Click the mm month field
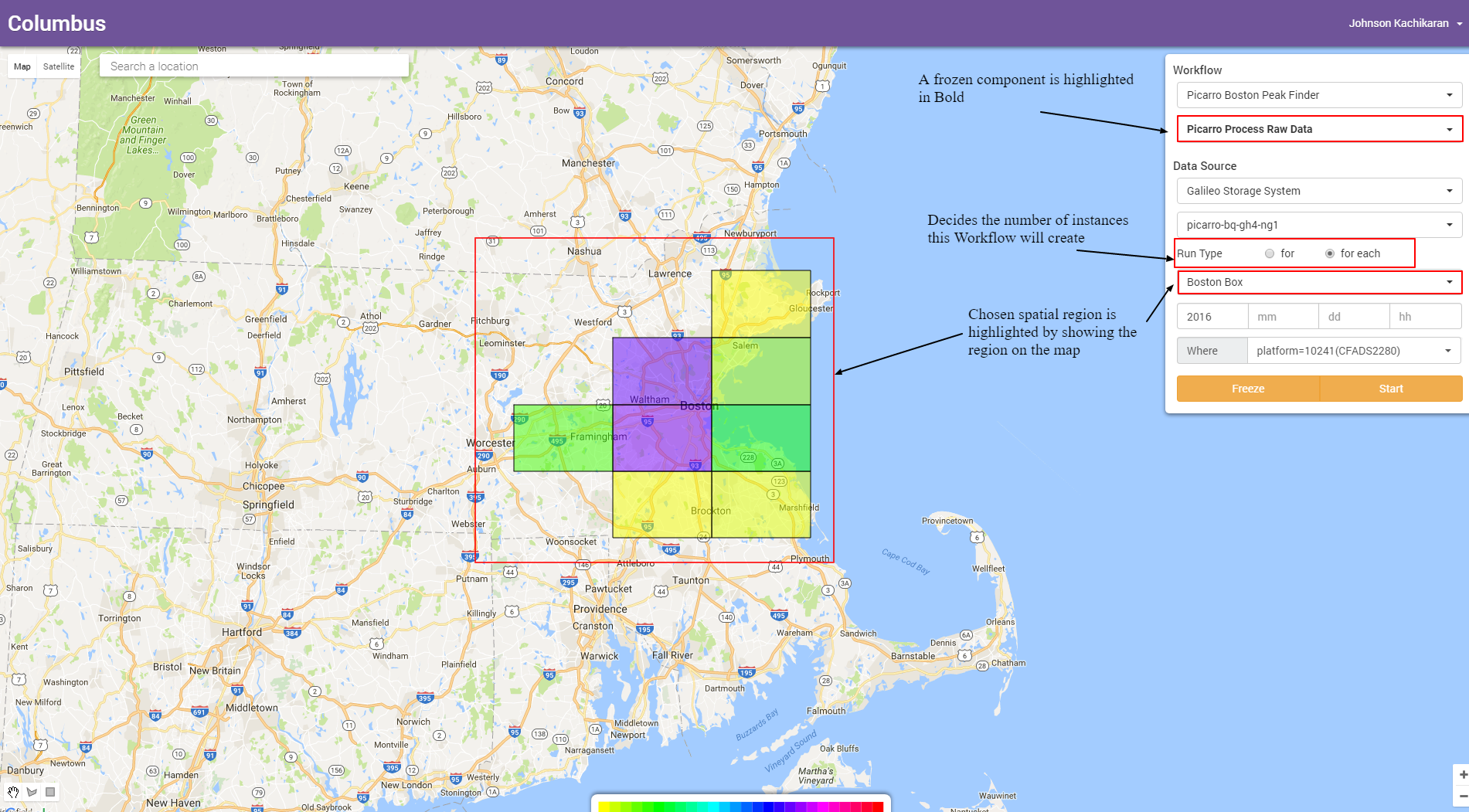 (x=1283, y=317)
